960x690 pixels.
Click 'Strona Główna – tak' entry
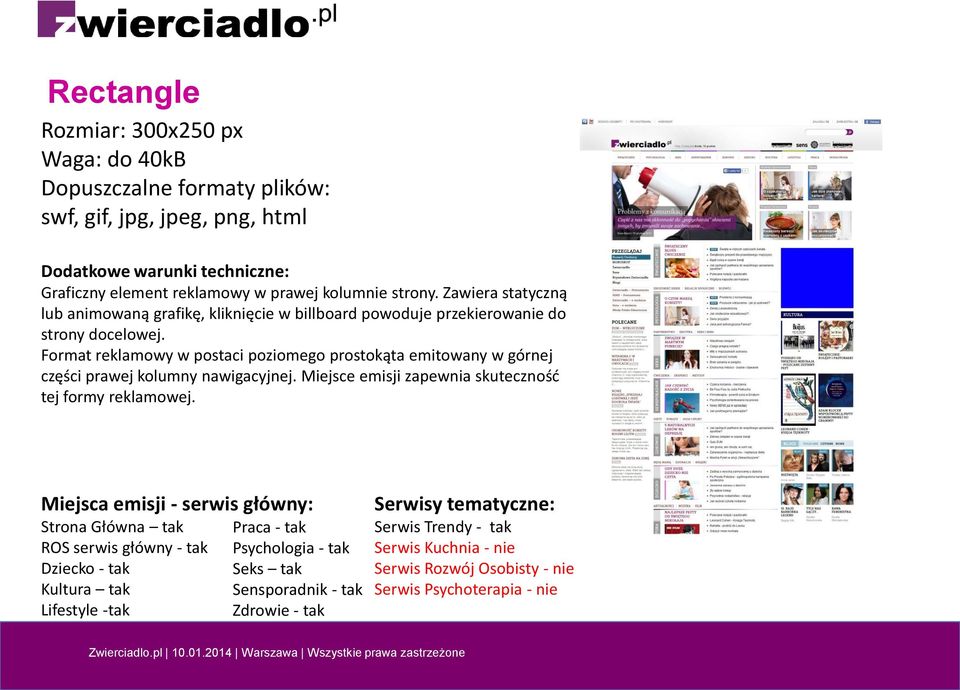point(112,527)
